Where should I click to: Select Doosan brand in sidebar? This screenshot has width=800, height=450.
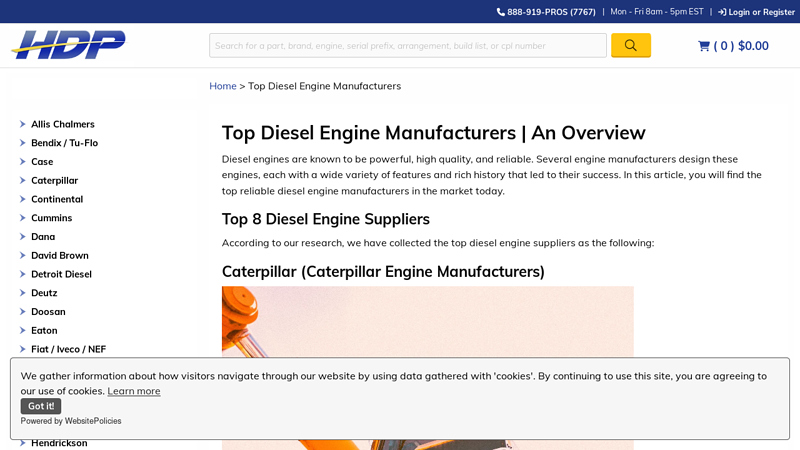(x=48, y=312)
